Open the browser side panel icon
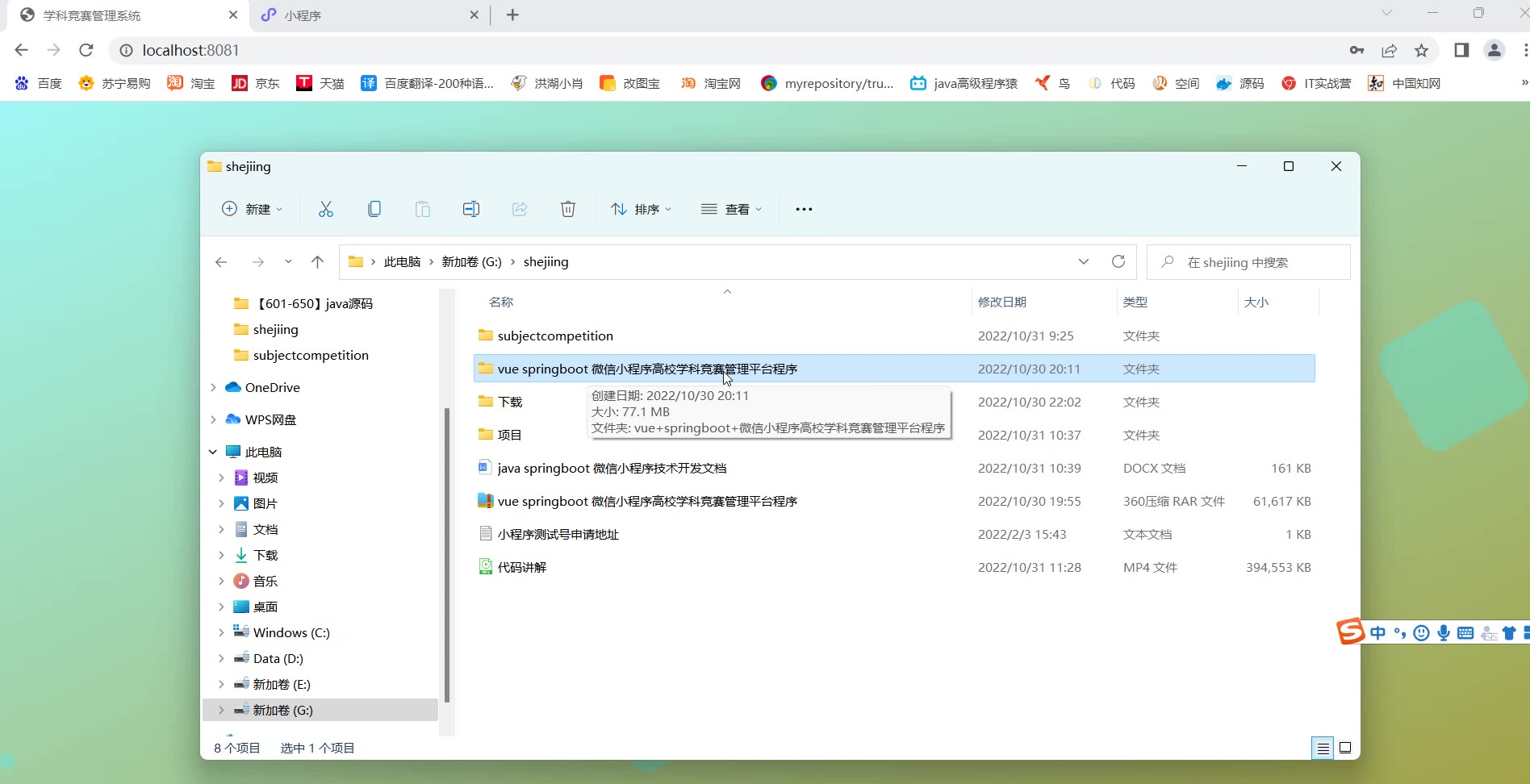The image size is (1530, 784). [1461, 50]
